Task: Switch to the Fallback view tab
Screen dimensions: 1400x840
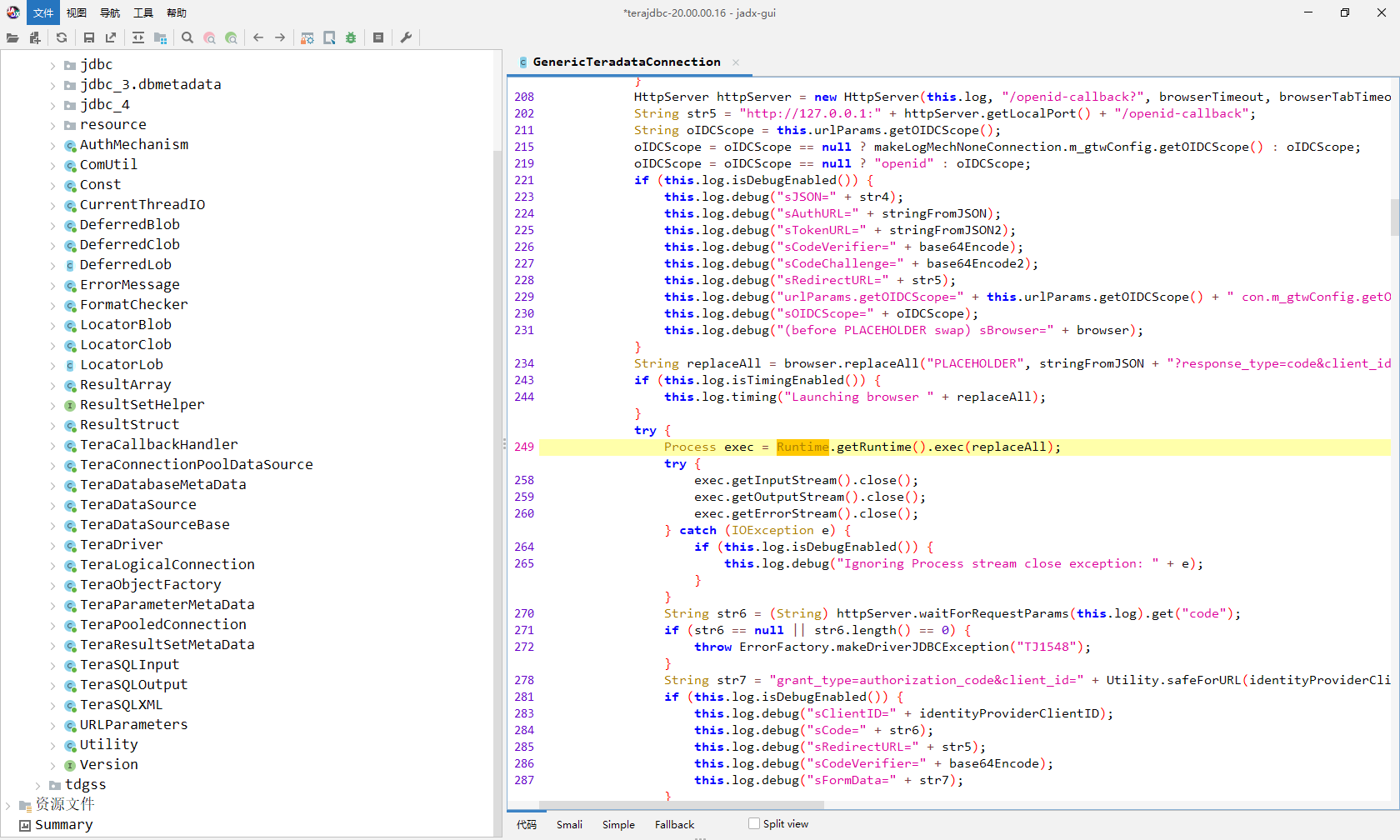Action: click(674, 824)
